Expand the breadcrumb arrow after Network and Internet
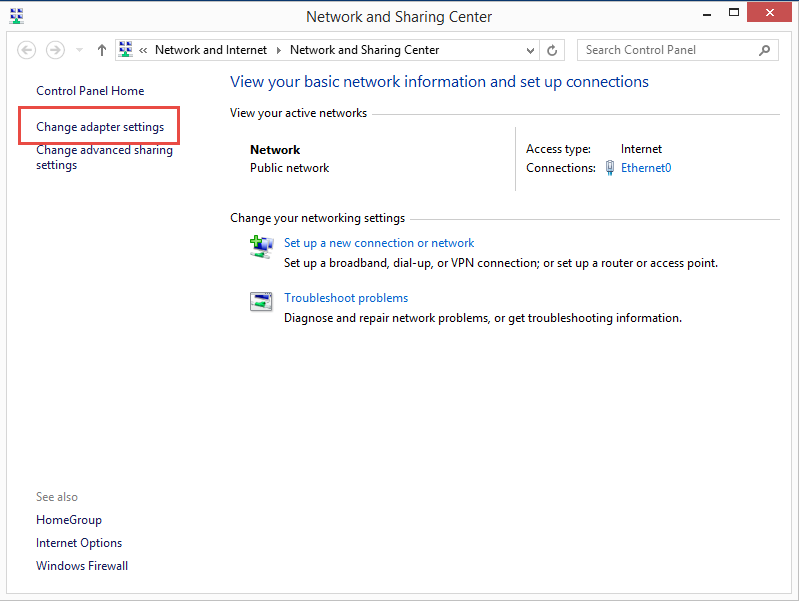This screenshot has width=799, height=601. coord(279,50)
